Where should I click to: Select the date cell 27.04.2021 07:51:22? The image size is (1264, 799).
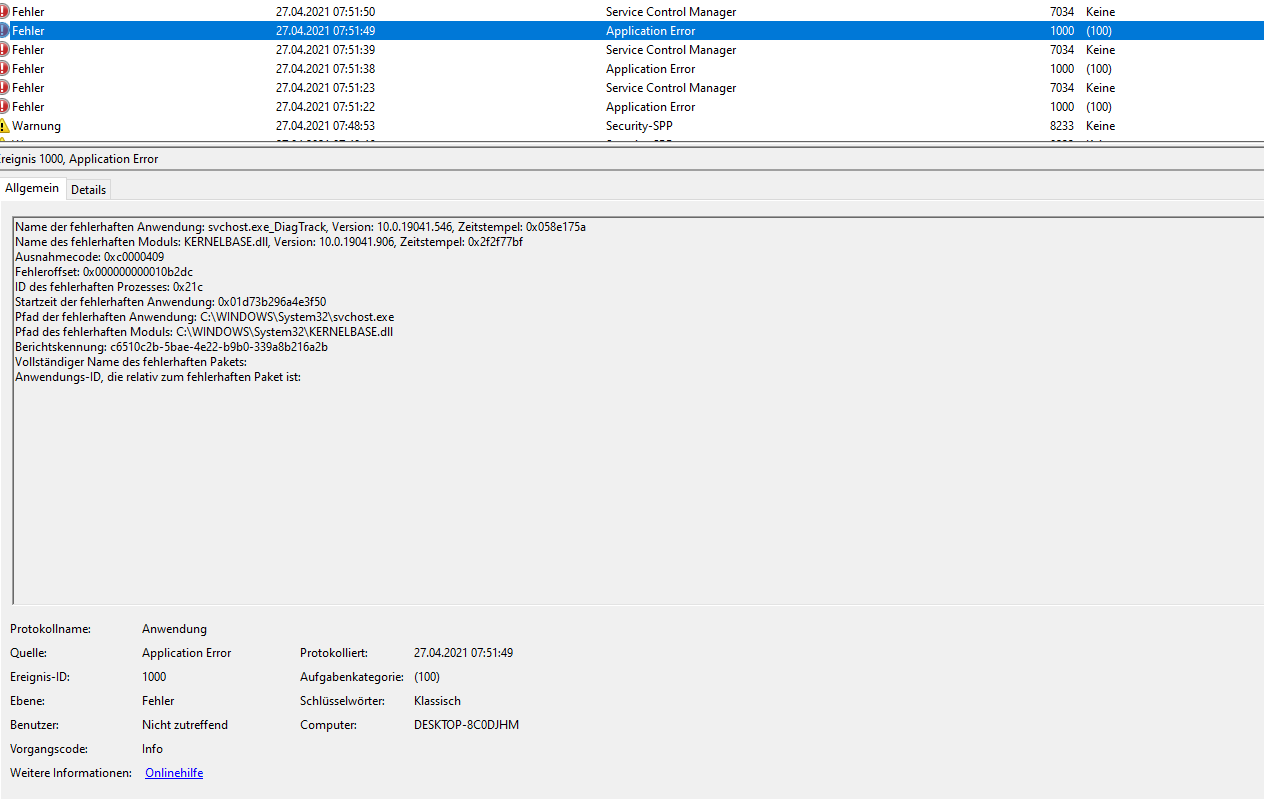(x=325, y=107)
